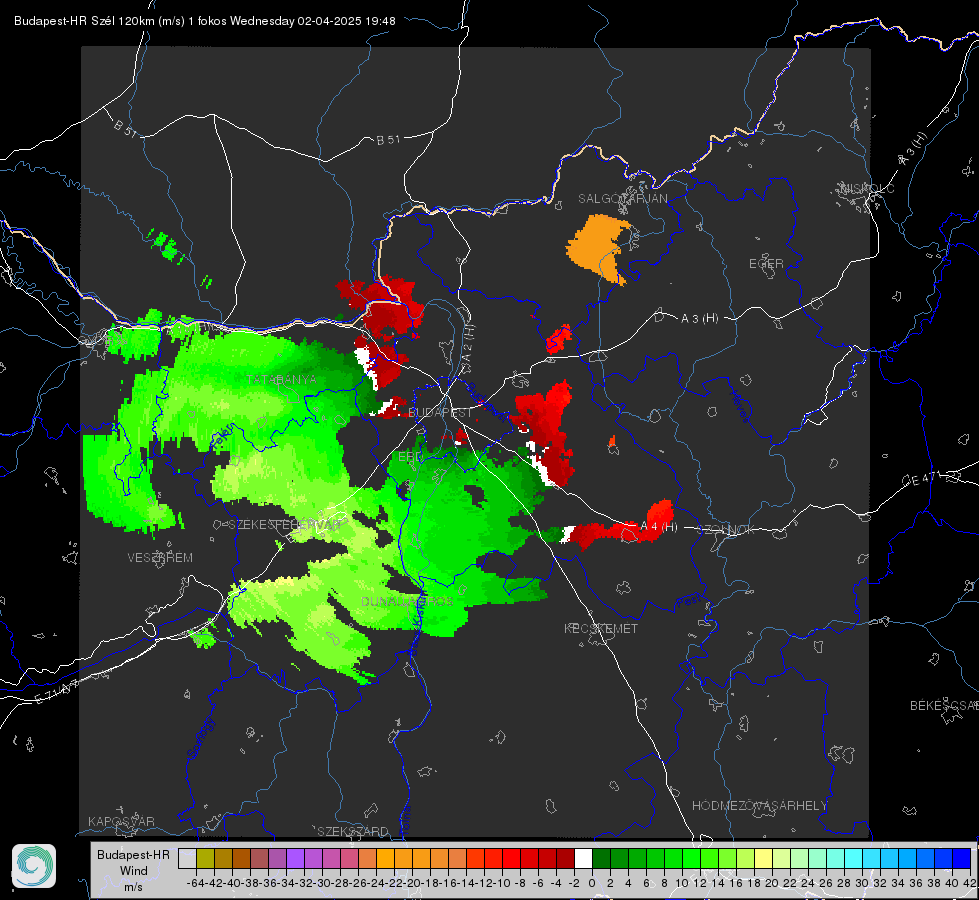The image size is (979, 900).
Task: Click the purple swatch above -34 in legend
Action: tap(295, 858)
